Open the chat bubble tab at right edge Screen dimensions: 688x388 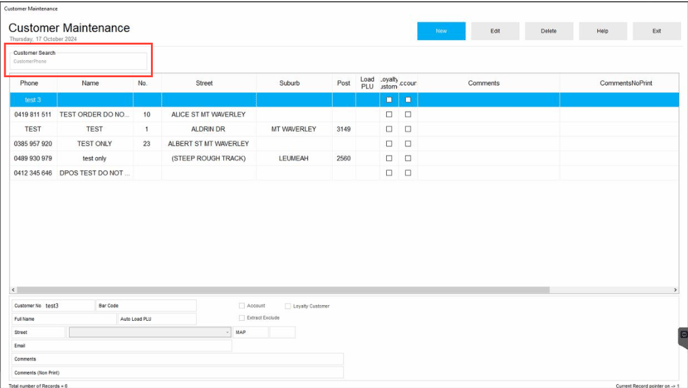[x=684, y=337]
